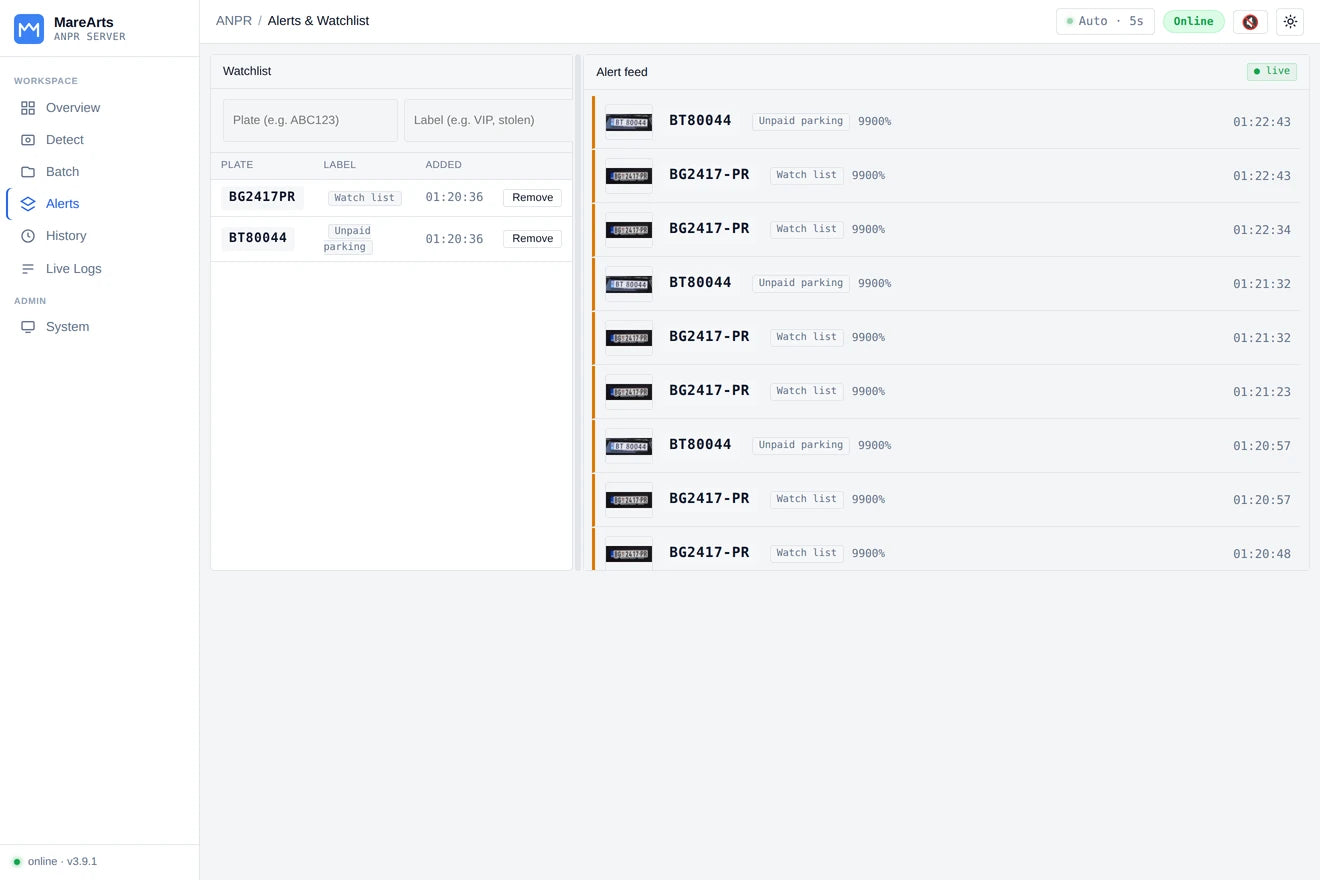
Task: Toggle the Auto 5s refresh control
Action: [x=1105, y=21]
